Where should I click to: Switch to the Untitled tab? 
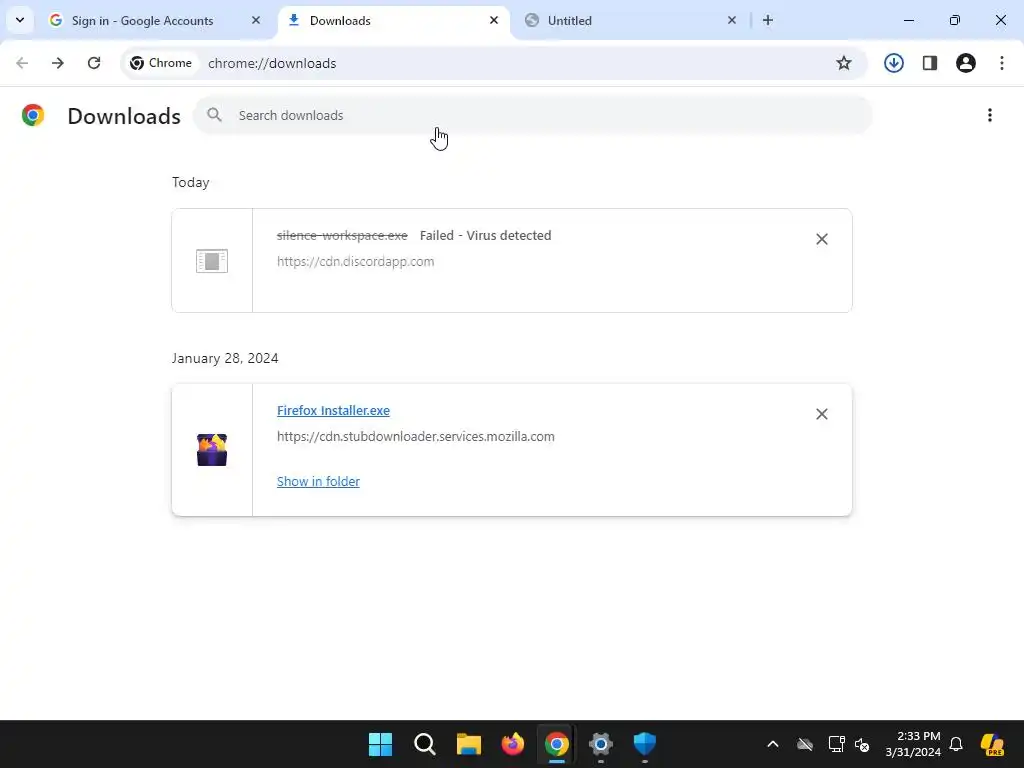coord(632,20)
